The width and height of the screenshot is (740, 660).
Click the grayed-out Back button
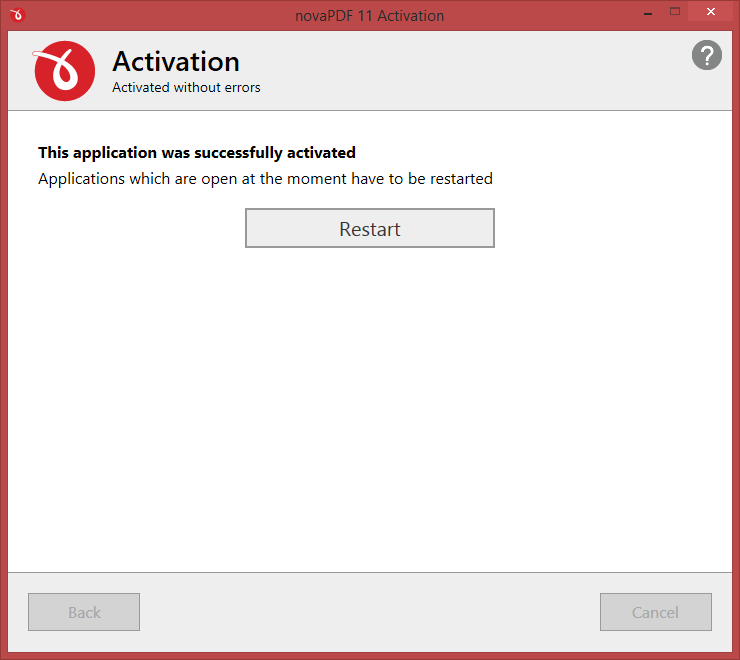[84, 612]
